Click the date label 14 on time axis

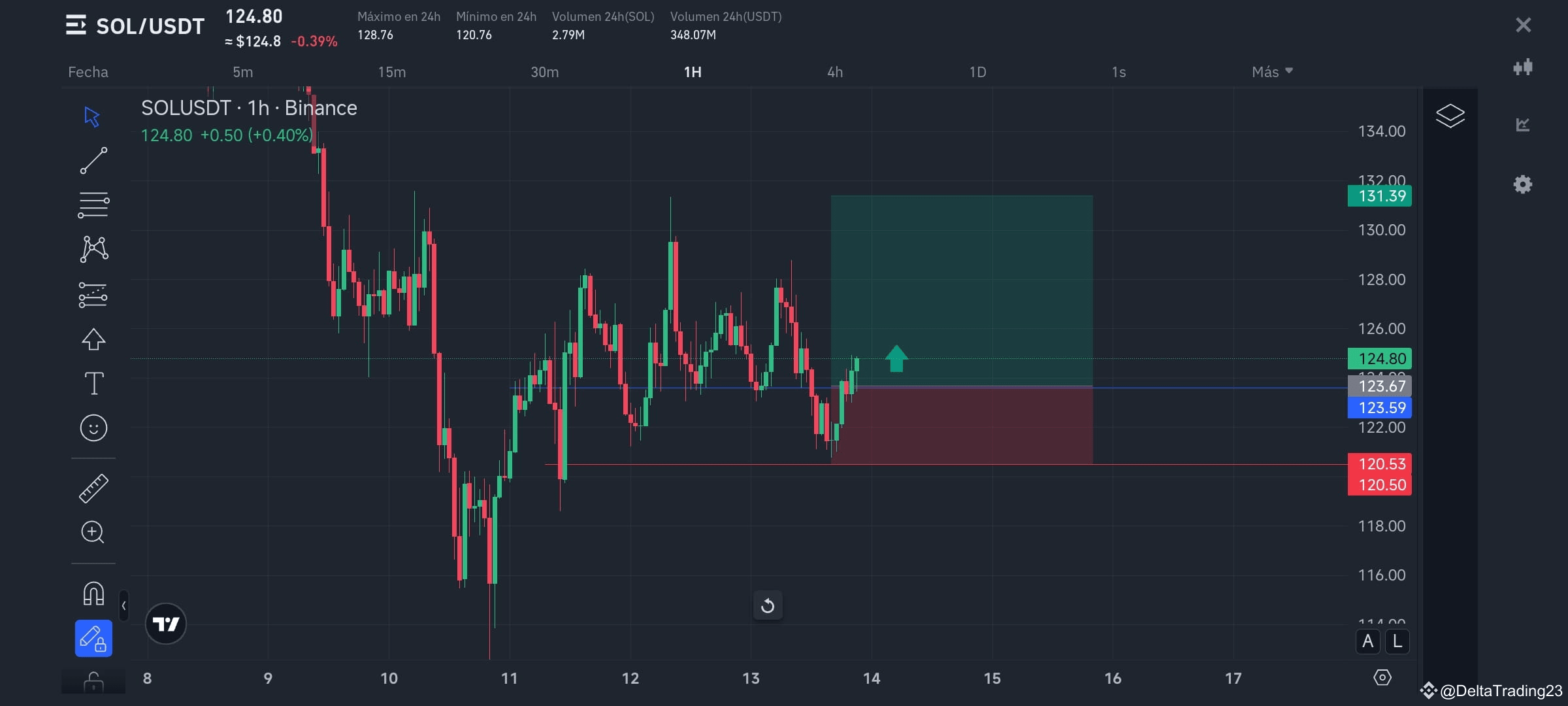click(872, 679)
